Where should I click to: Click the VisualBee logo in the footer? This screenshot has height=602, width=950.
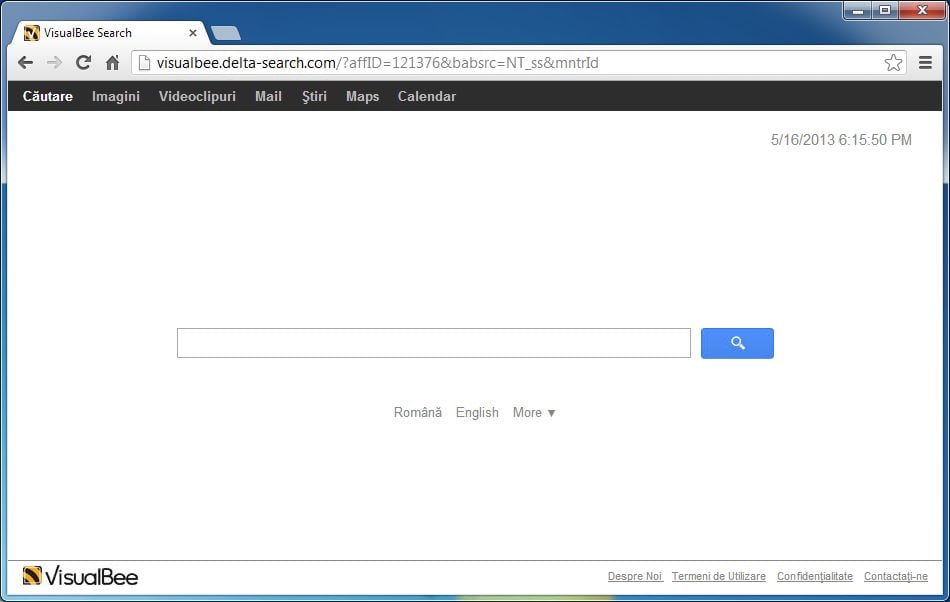click(x=80, y=576)
